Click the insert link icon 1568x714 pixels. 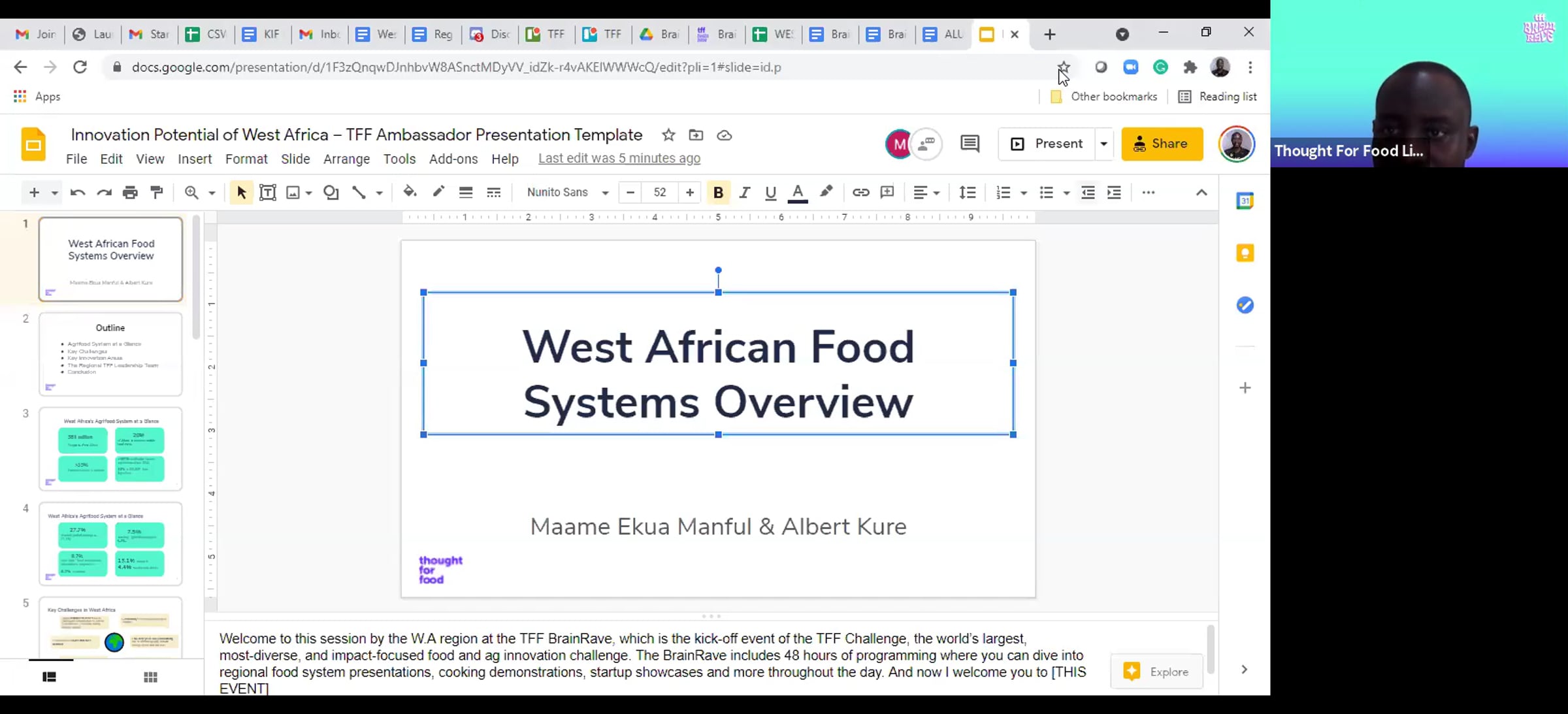pos(860,192)
